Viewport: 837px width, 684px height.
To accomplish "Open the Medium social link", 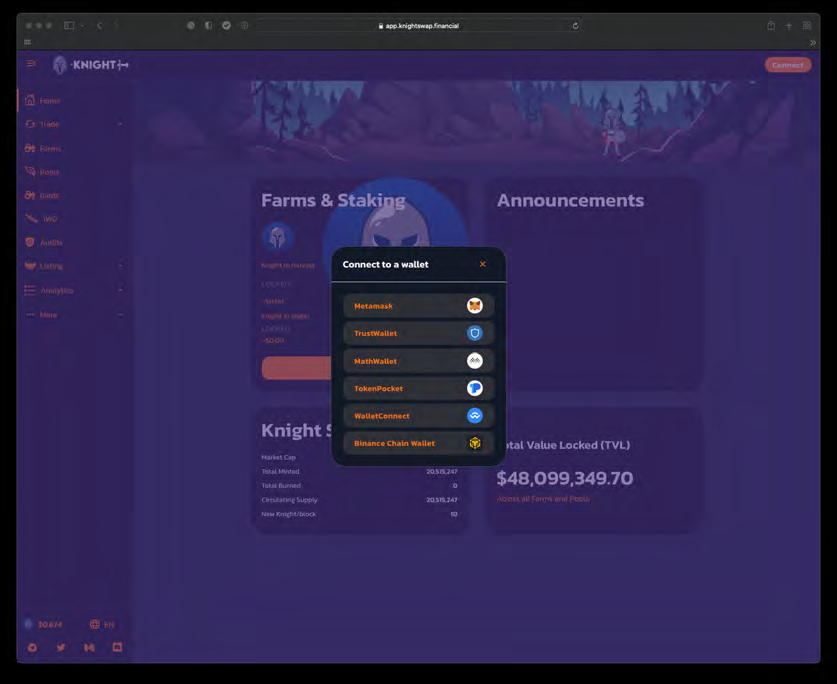I will (x=89, y=647).
